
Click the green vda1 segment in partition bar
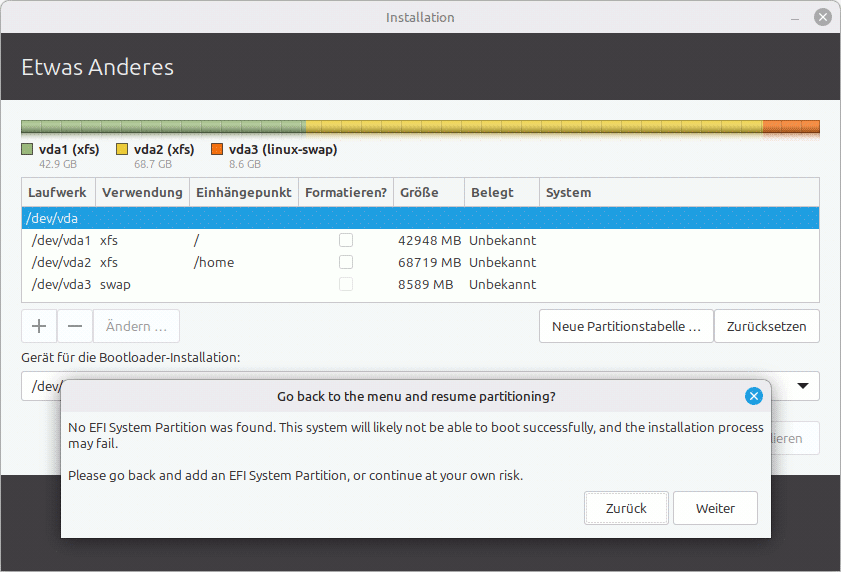164,127
